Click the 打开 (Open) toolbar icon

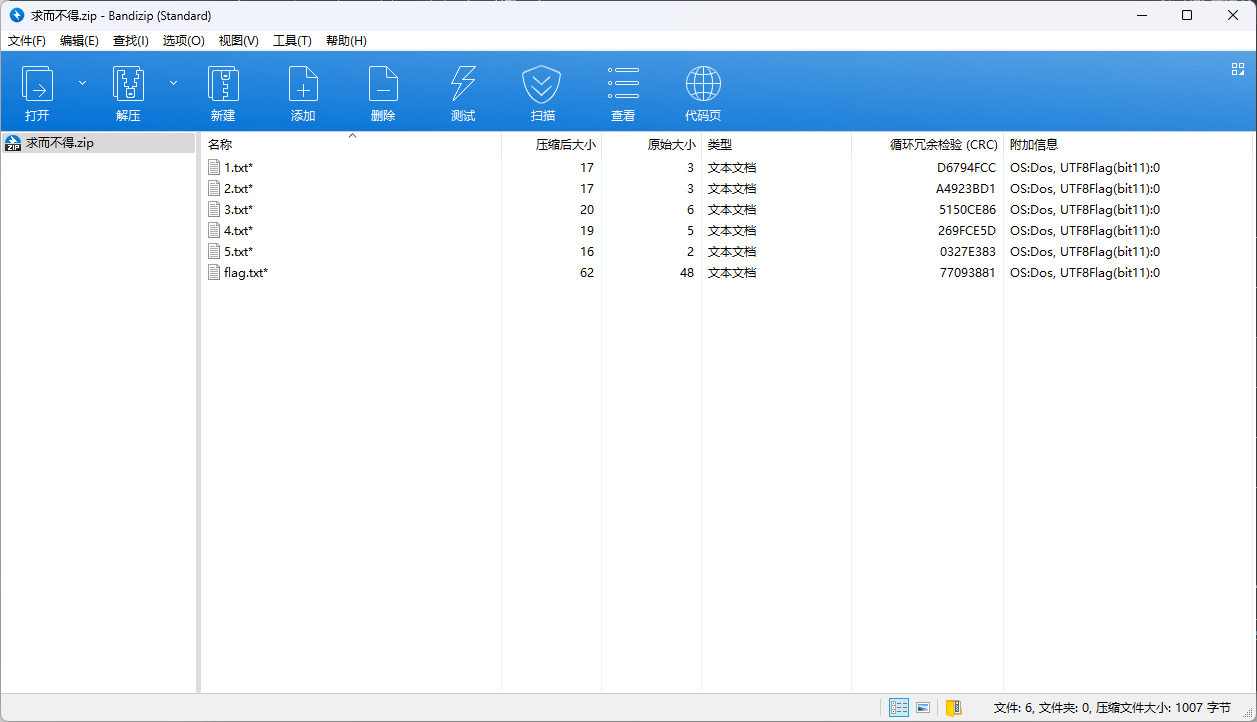click(x=38, y=85)
